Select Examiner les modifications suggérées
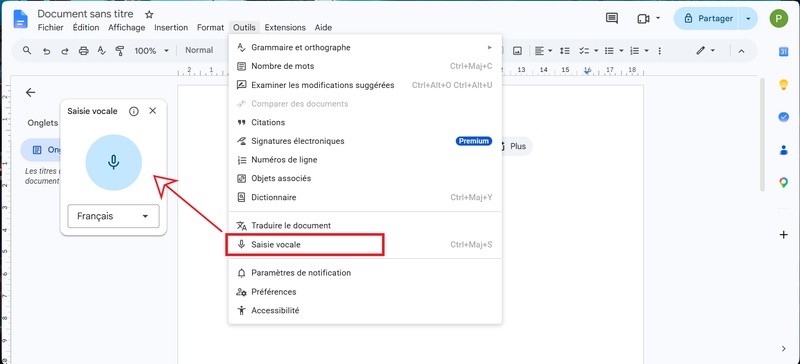 [365, 85]
